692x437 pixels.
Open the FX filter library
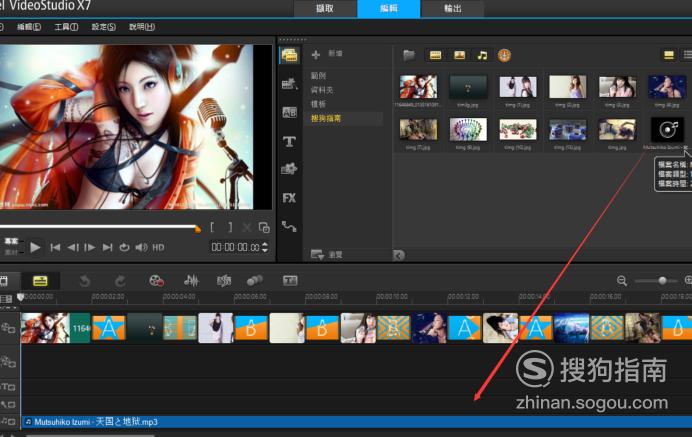pos(289,198)
